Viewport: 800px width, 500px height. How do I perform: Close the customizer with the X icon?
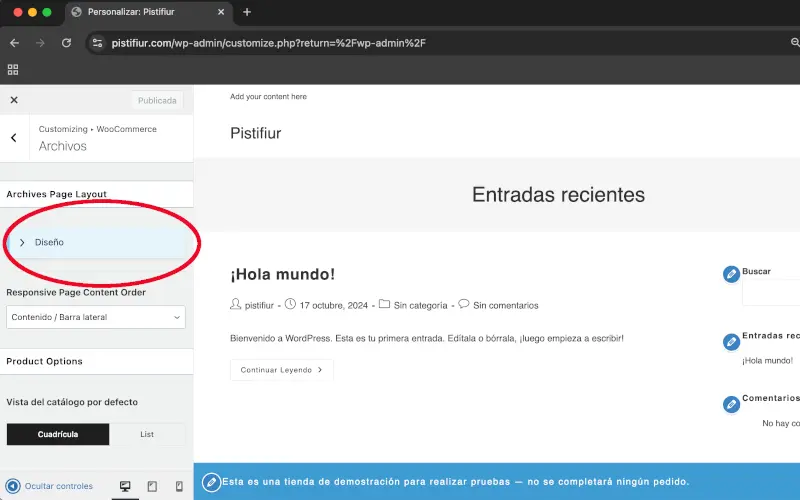tap(14, 100)
